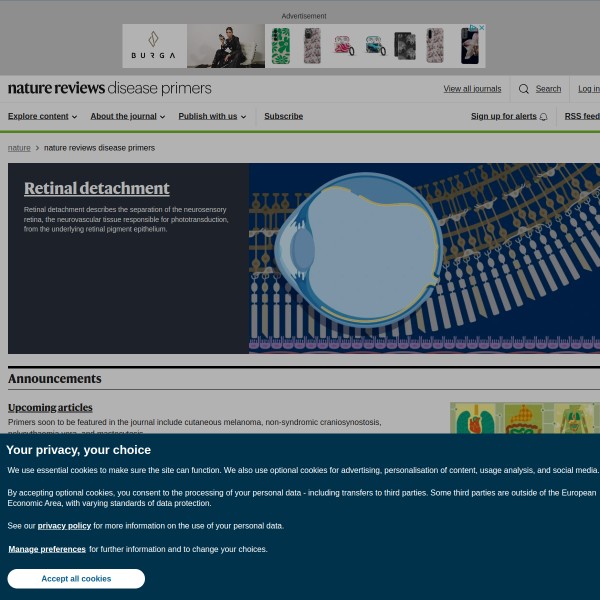Close the BURGA advertisement via corner icon
This screenshot has height=600, width=600.
pyautogui.click(x=481, y=28)
